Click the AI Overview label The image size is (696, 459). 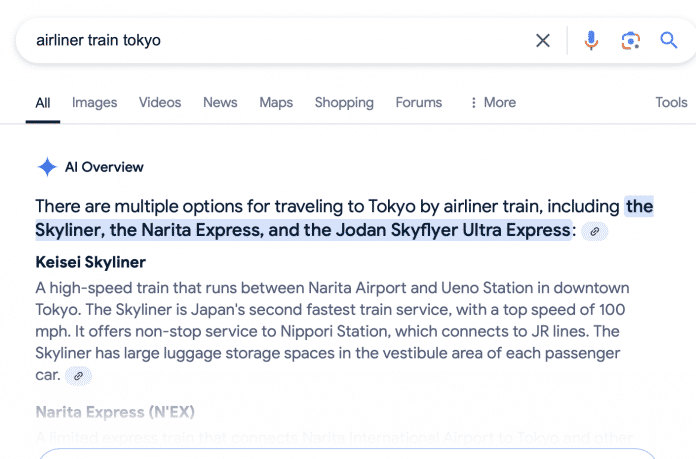pyautogui.click(x=104, y=168)
